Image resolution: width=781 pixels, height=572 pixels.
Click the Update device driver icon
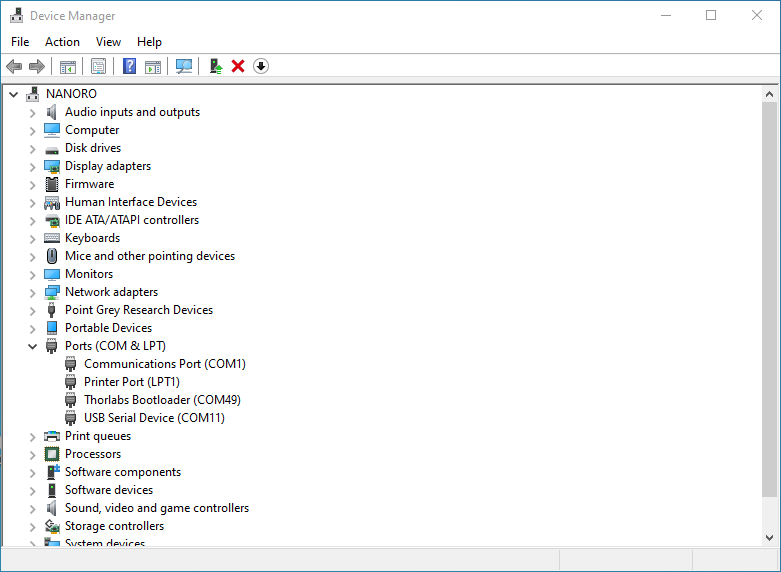pyautogui.click(x=215, y=66)
